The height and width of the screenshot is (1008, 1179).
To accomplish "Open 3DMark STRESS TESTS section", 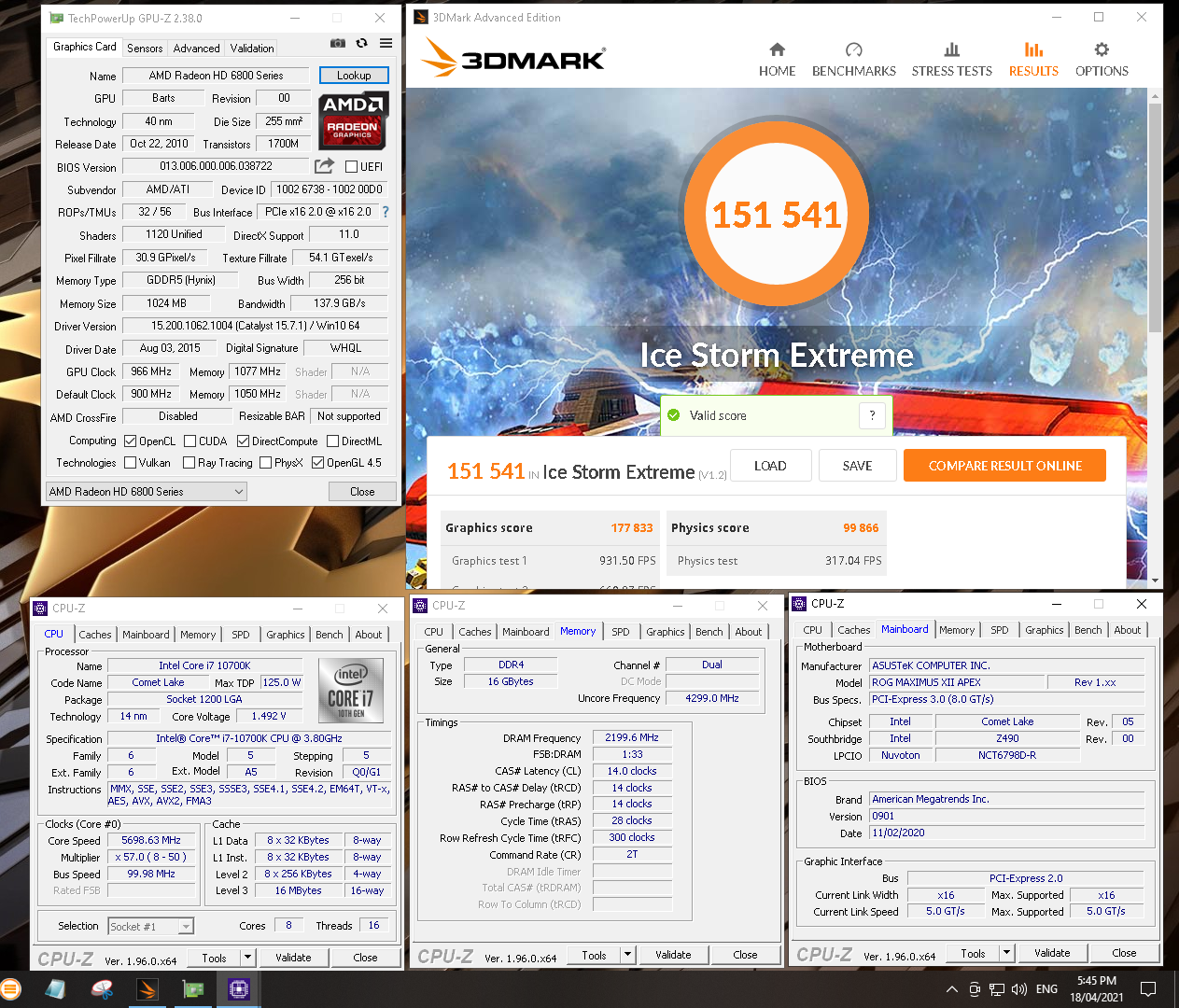I will pos(951,60).
